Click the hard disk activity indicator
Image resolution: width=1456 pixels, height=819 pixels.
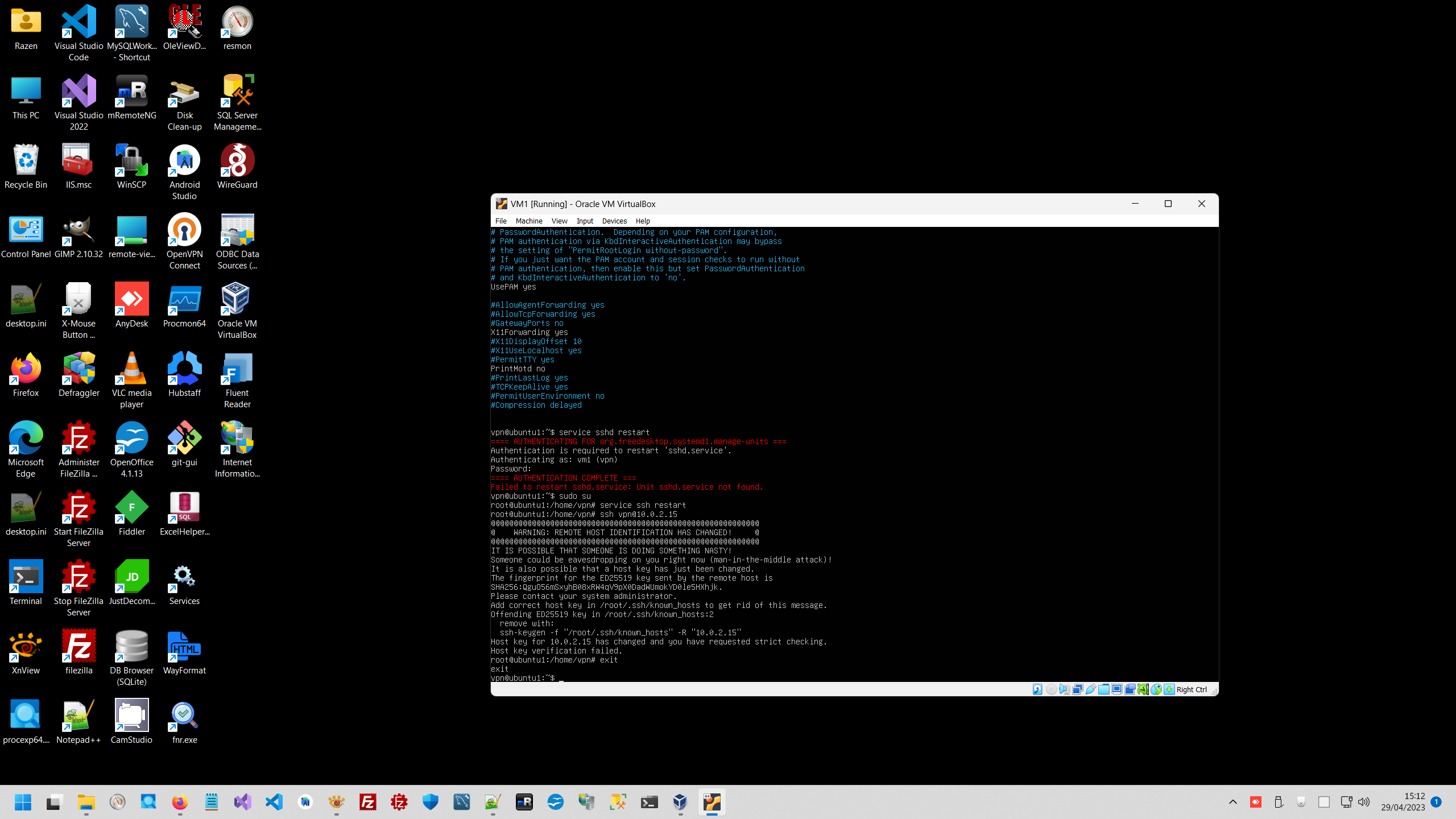pos(1037,689)
